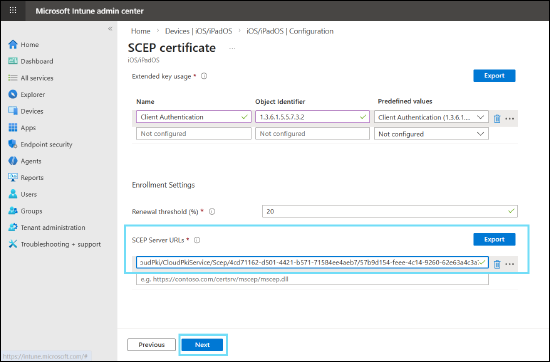The image size is (550, 362).
Task: Open Agents in the left menu
Action: pos(31,161)
